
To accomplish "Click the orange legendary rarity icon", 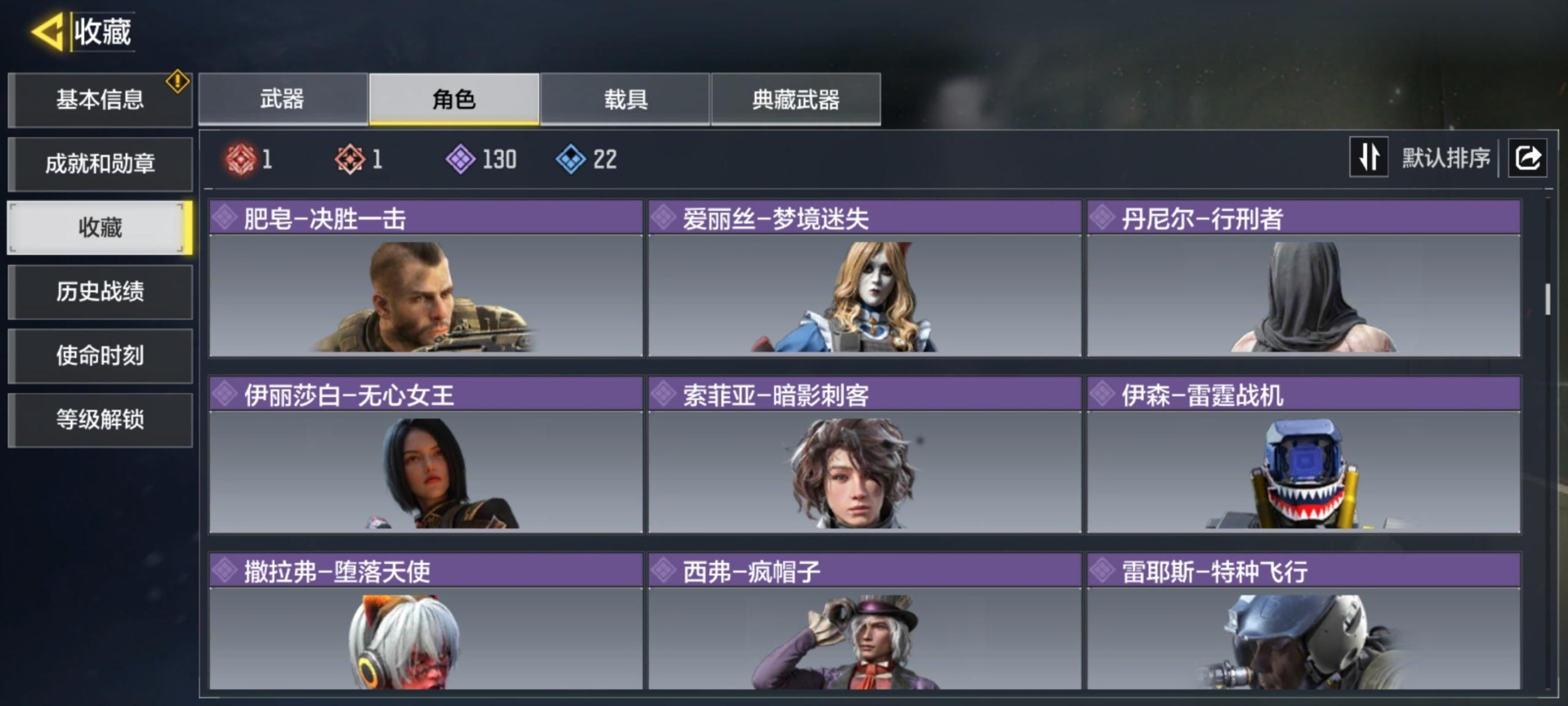I will click(350, 159).
